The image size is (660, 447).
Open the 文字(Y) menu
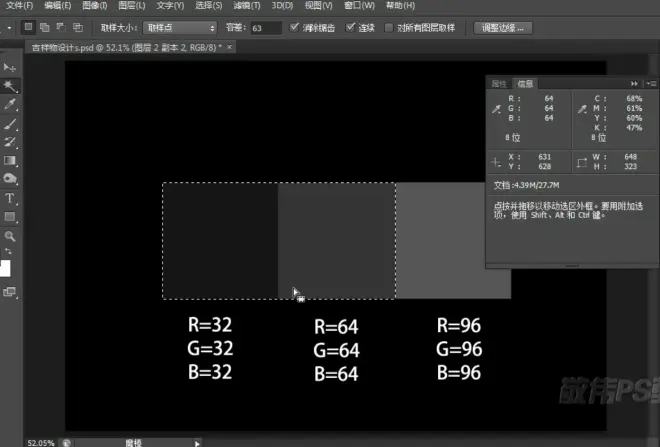click(x=170, y=5)
